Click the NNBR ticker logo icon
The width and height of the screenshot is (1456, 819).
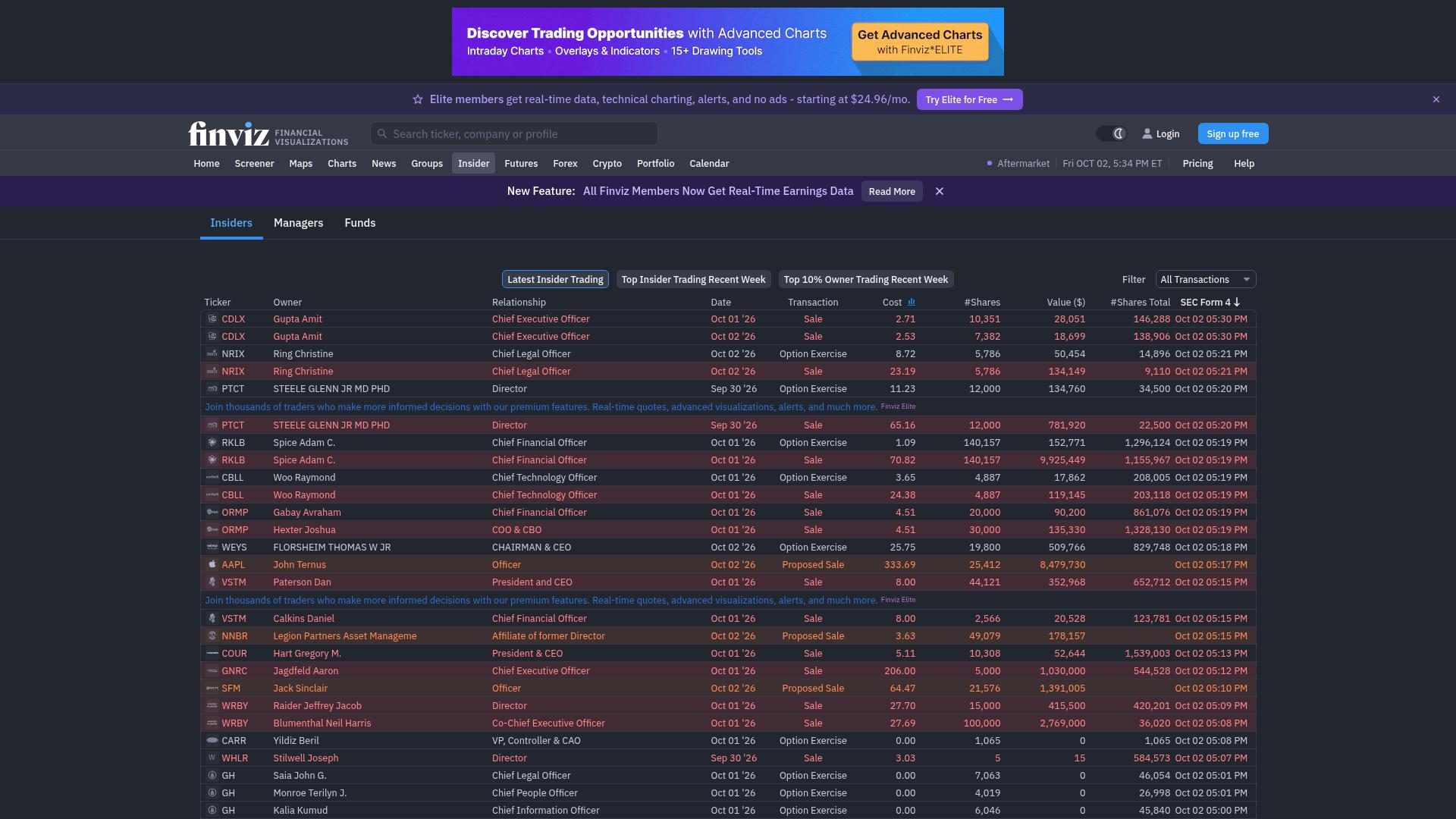click(212, 635)
